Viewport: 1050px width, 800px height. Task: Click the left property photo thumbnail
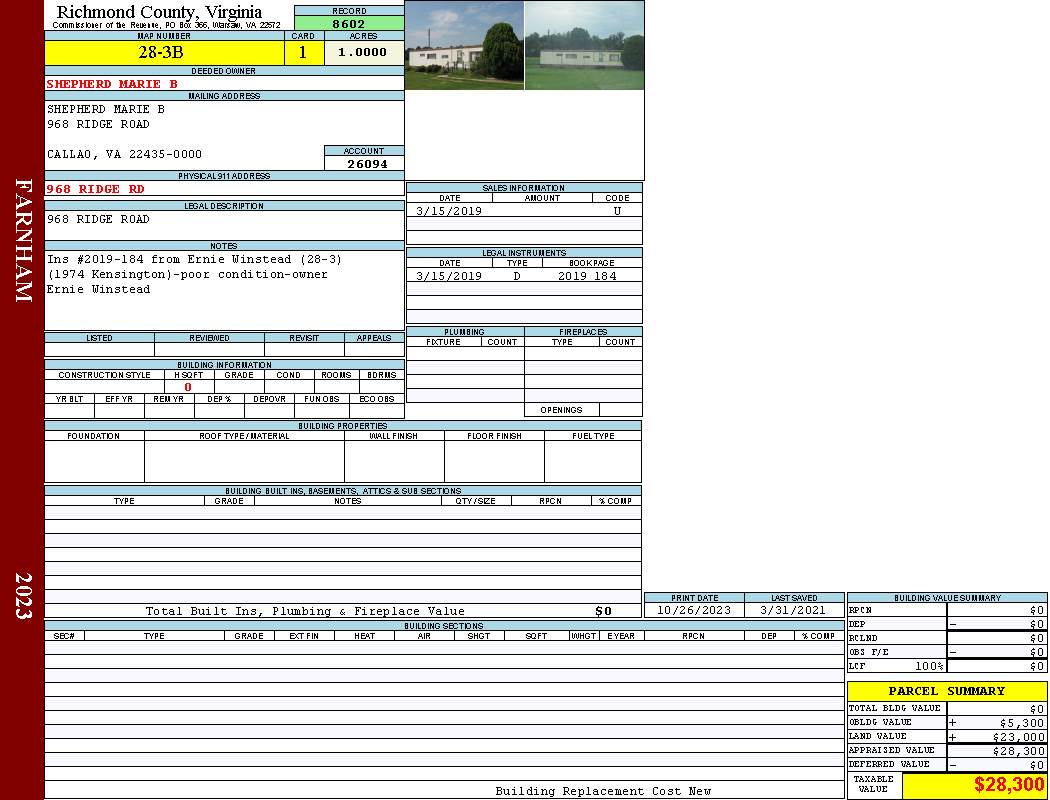[x=464, y=46]
